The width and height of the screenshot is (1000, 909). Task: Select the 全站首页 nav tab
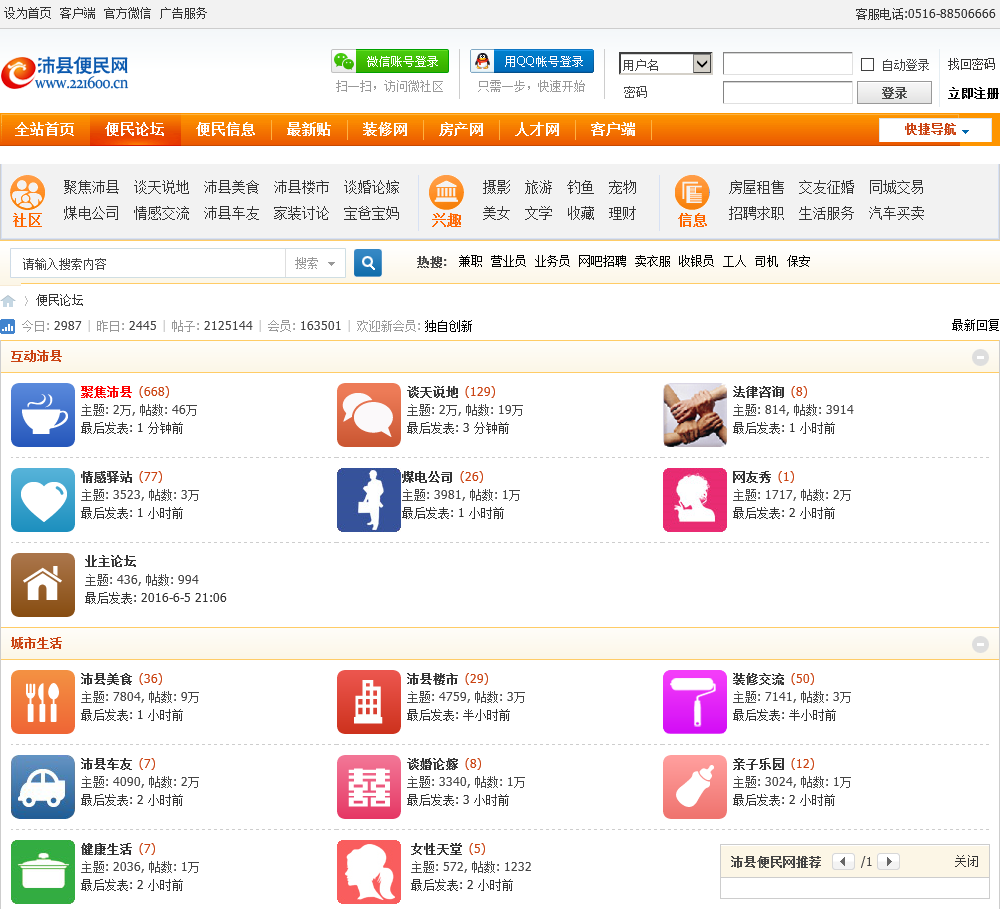click(x=45, y=129)
